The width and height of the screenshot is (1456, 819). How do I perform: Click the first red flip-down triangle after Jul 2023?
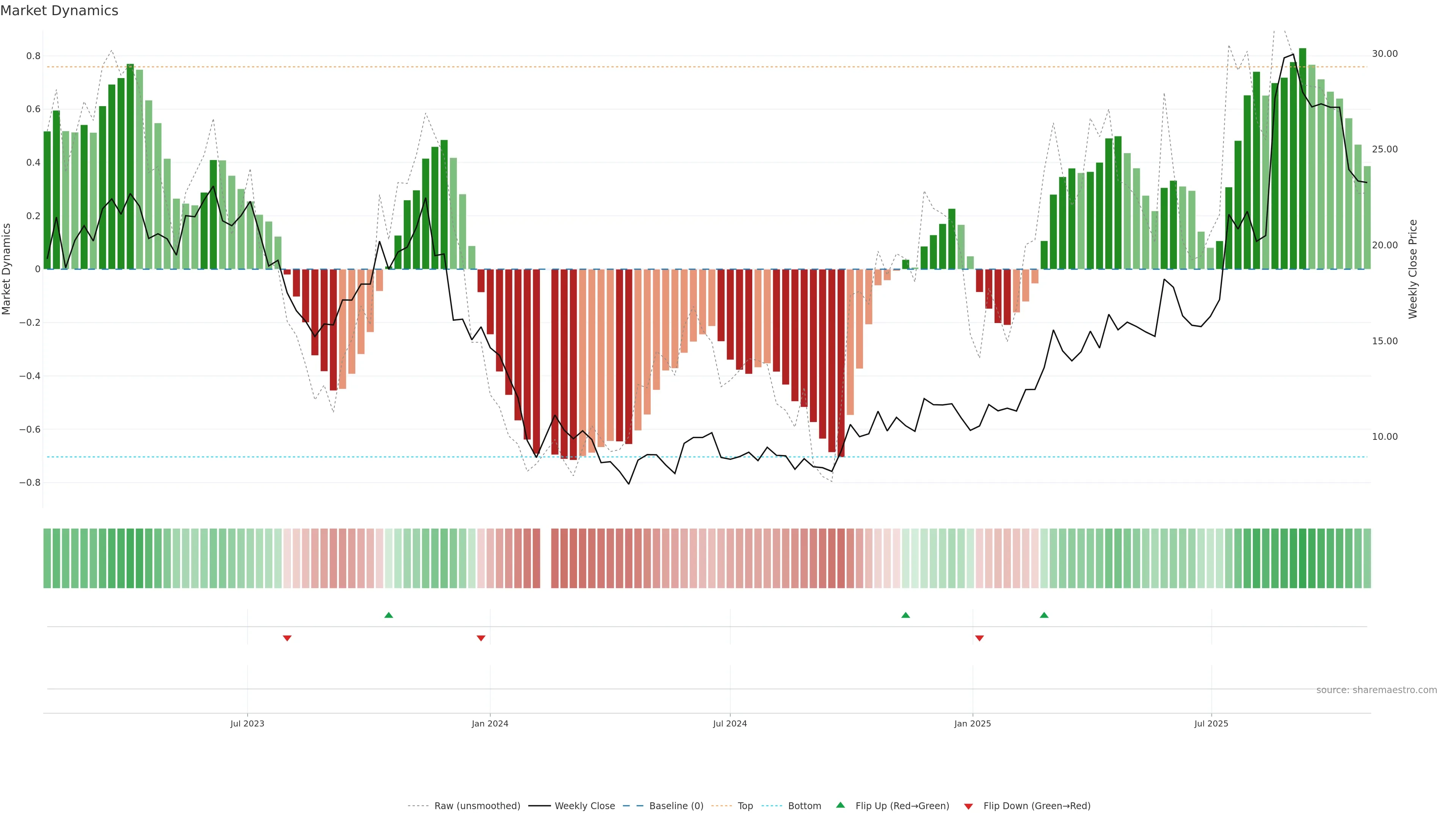pos(287,638)
